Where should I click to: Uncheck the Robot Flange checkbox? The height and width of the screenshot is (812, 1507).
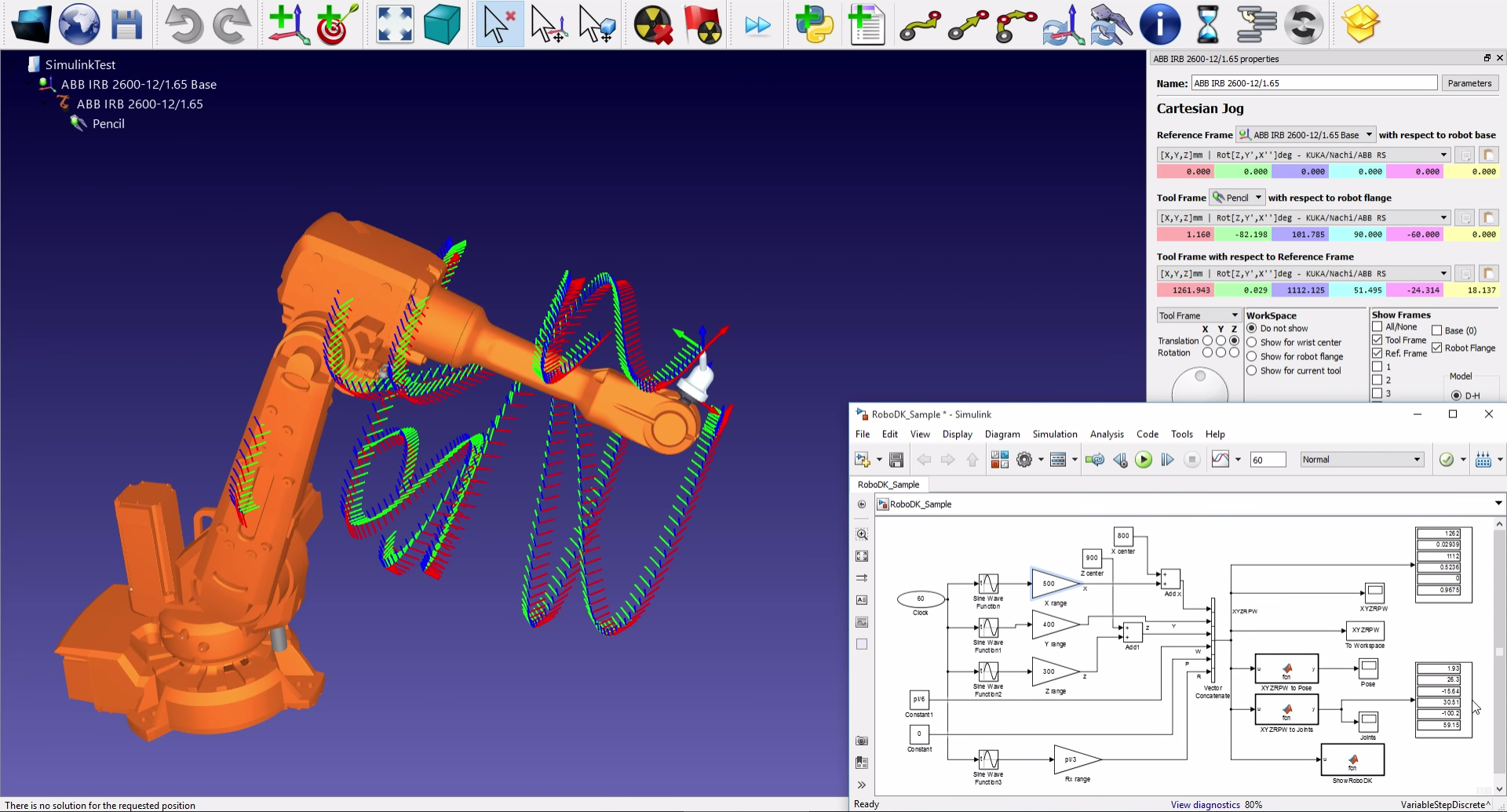(1437, 348)
